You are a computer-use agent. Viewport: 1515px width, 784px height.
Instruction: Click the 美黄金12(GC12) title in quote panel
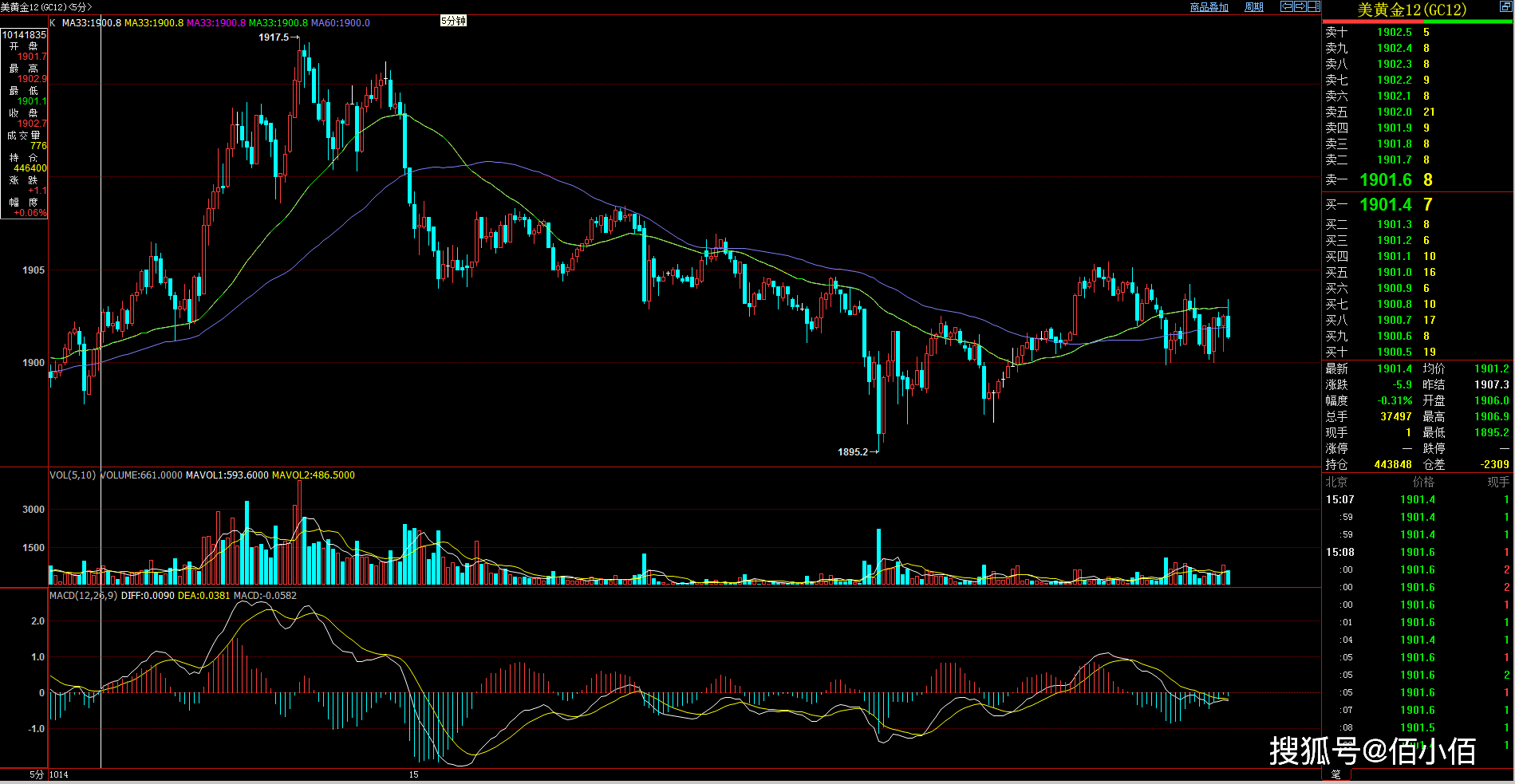1411,10
